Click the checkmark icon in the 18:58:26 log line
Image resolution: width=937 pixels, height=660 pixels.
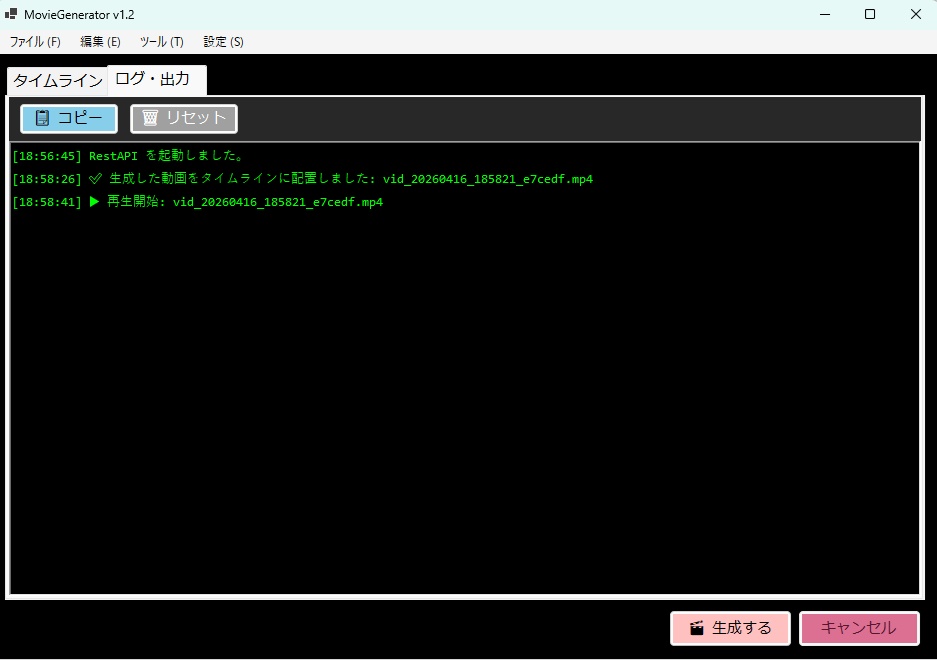[x=95, y=179]
